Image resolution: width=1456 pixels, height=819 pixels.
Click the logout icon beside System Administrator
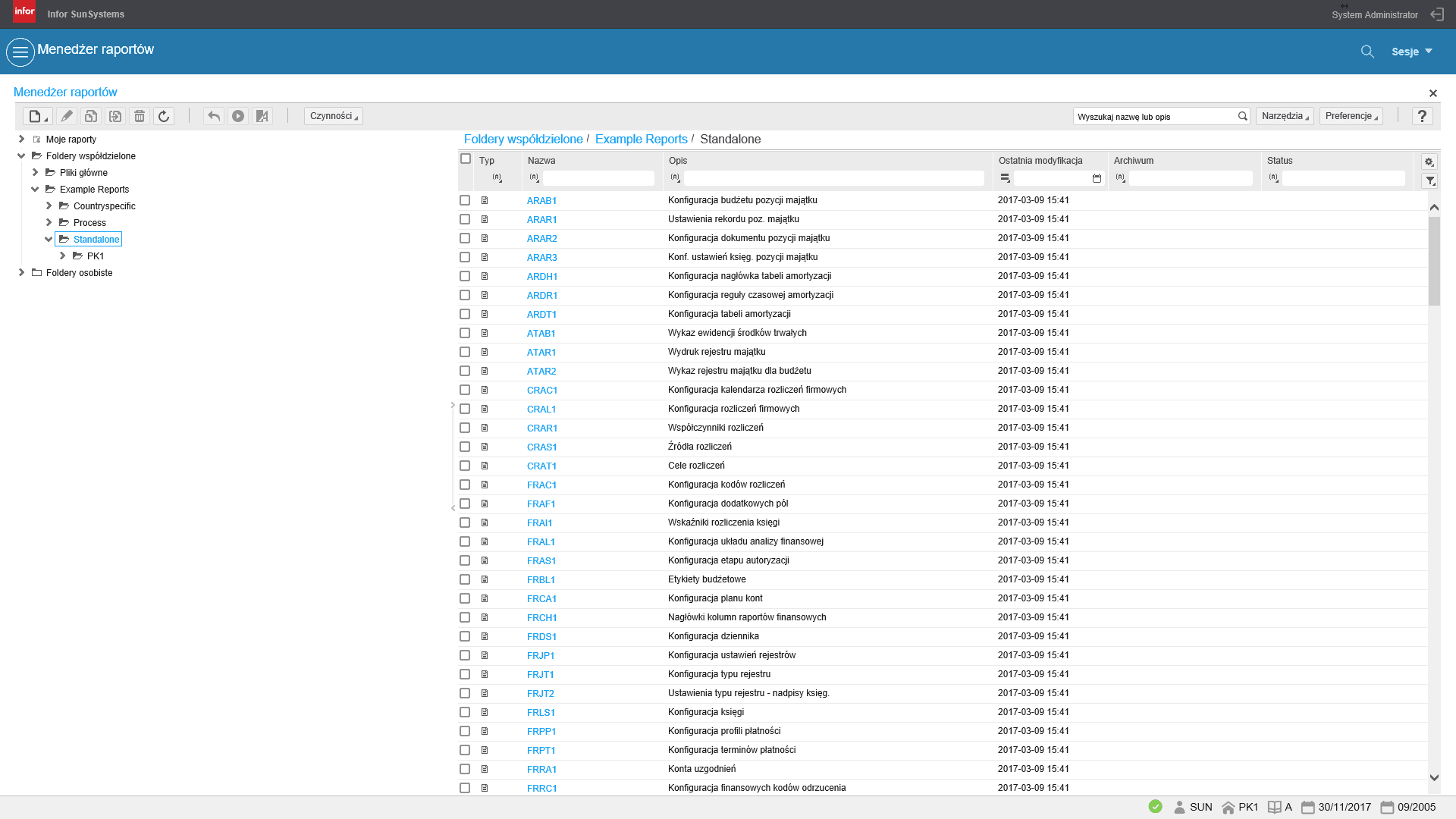tap(1436, 14)
